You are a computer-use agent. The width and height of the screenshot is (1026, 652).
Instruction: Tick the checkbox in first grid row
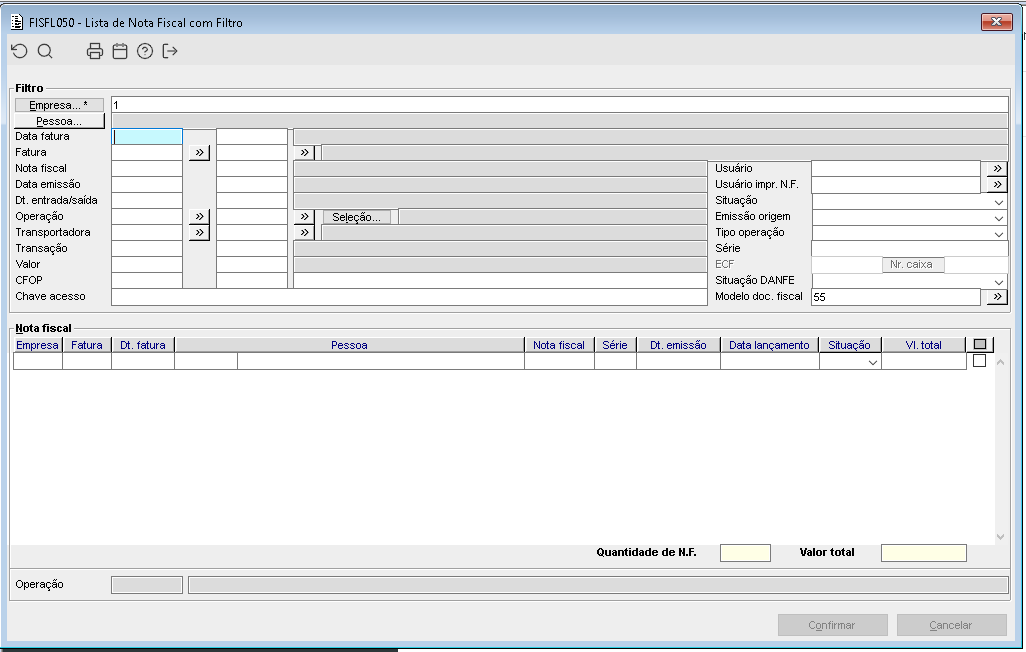(980, 361)
